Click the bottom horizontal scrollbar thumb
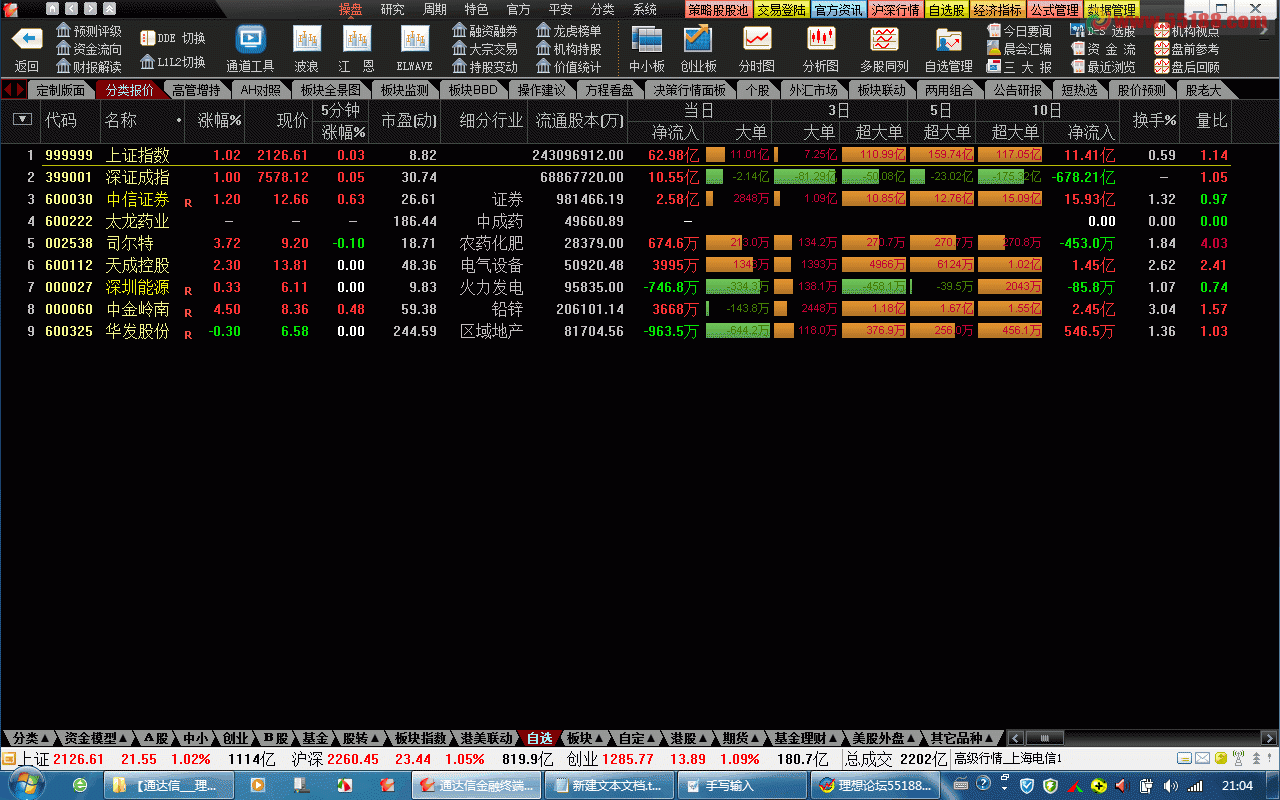Viewport: 1280px width, 800px height. click(1044, 738)
